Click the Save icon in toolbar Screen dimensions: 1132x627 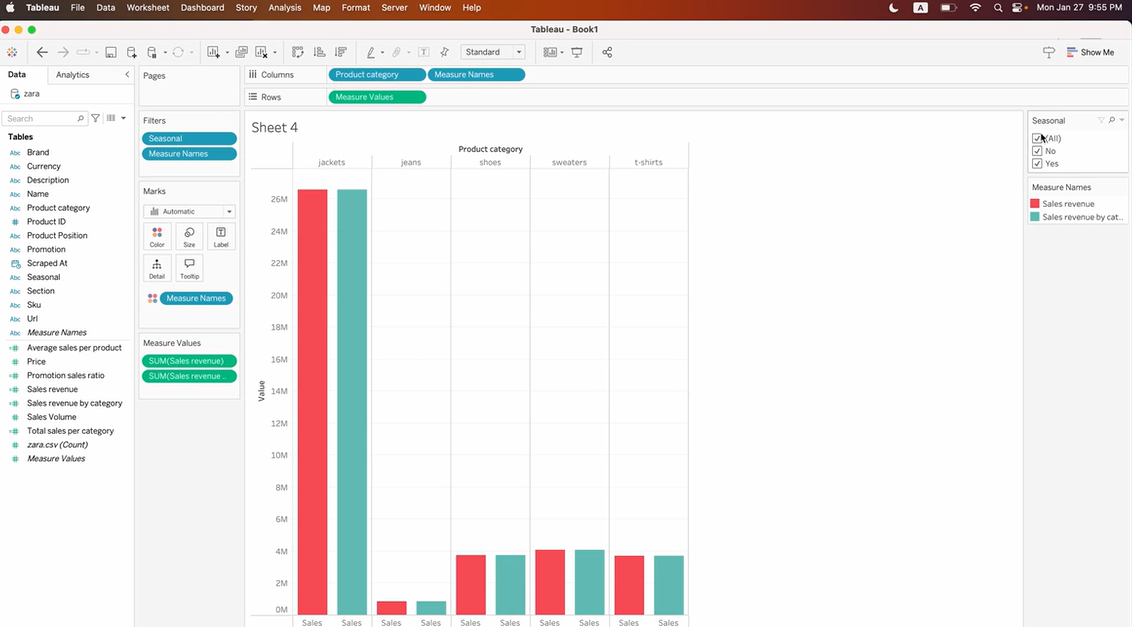[110, 52]
